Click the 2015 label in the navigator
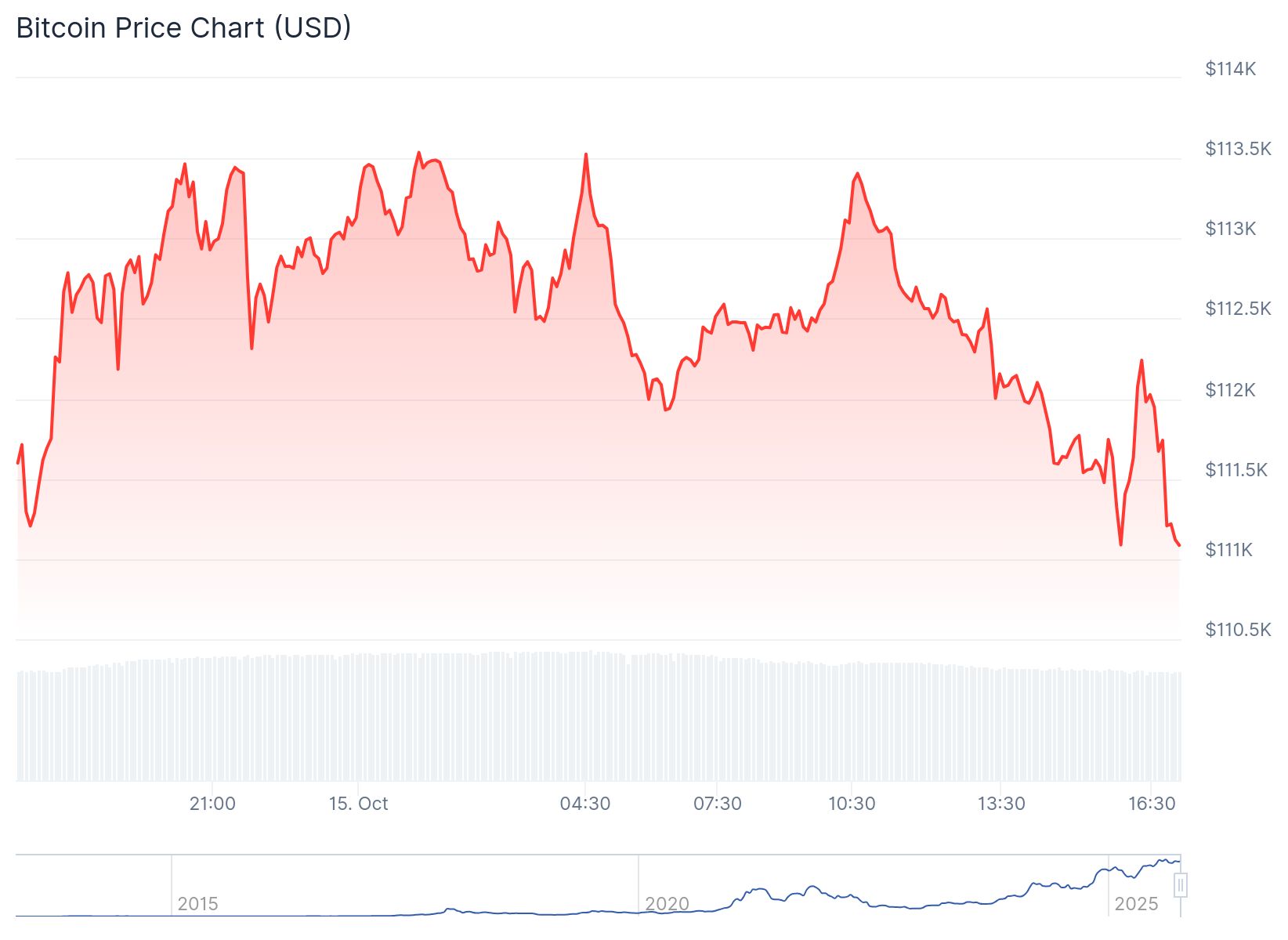 pos(197,904)
